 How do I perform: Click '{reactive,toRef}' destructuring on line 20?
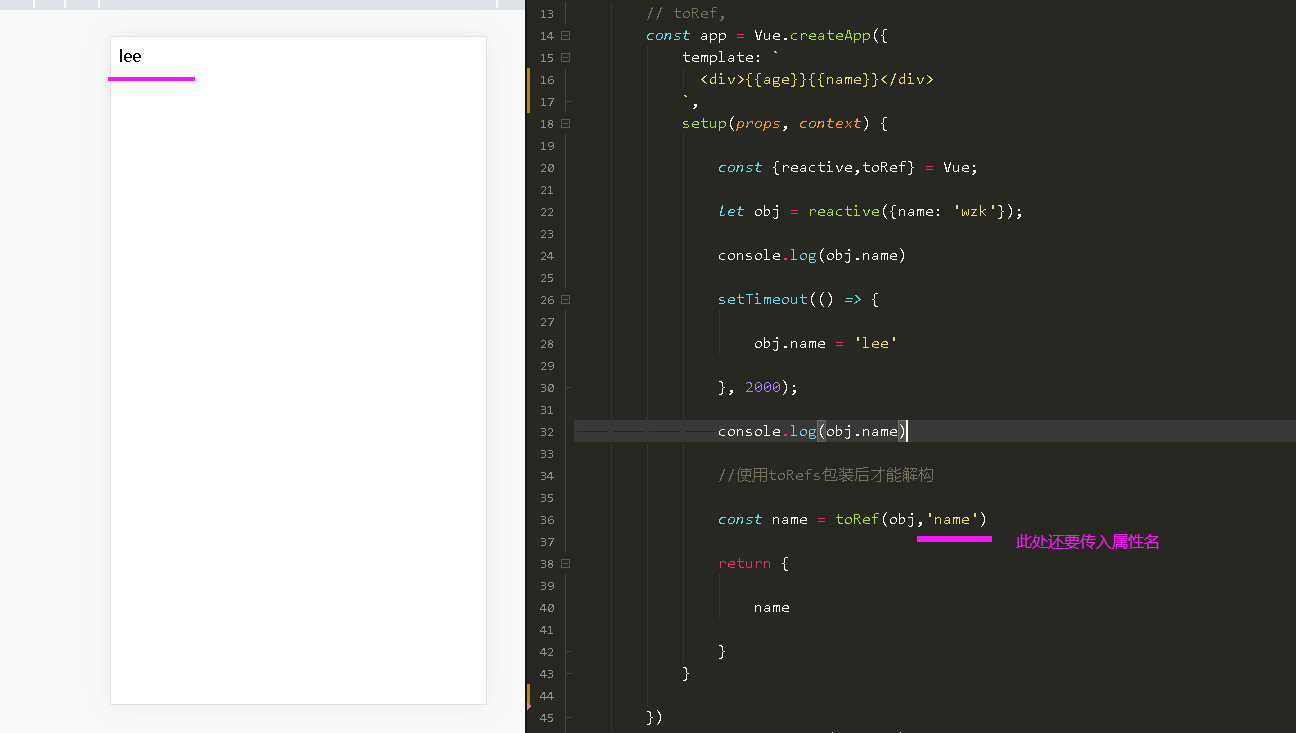[x=844, y=167]
